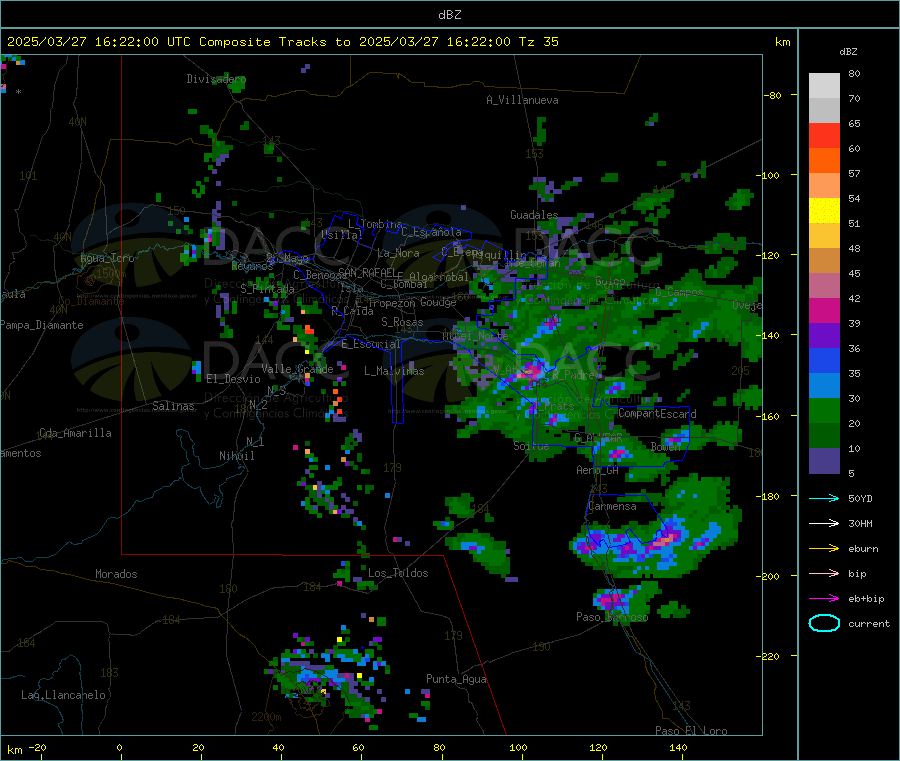Click the 'dBZ' title at window top
Image resolution: width=900 pixels, height=761 pixels.
pos(449,15)
